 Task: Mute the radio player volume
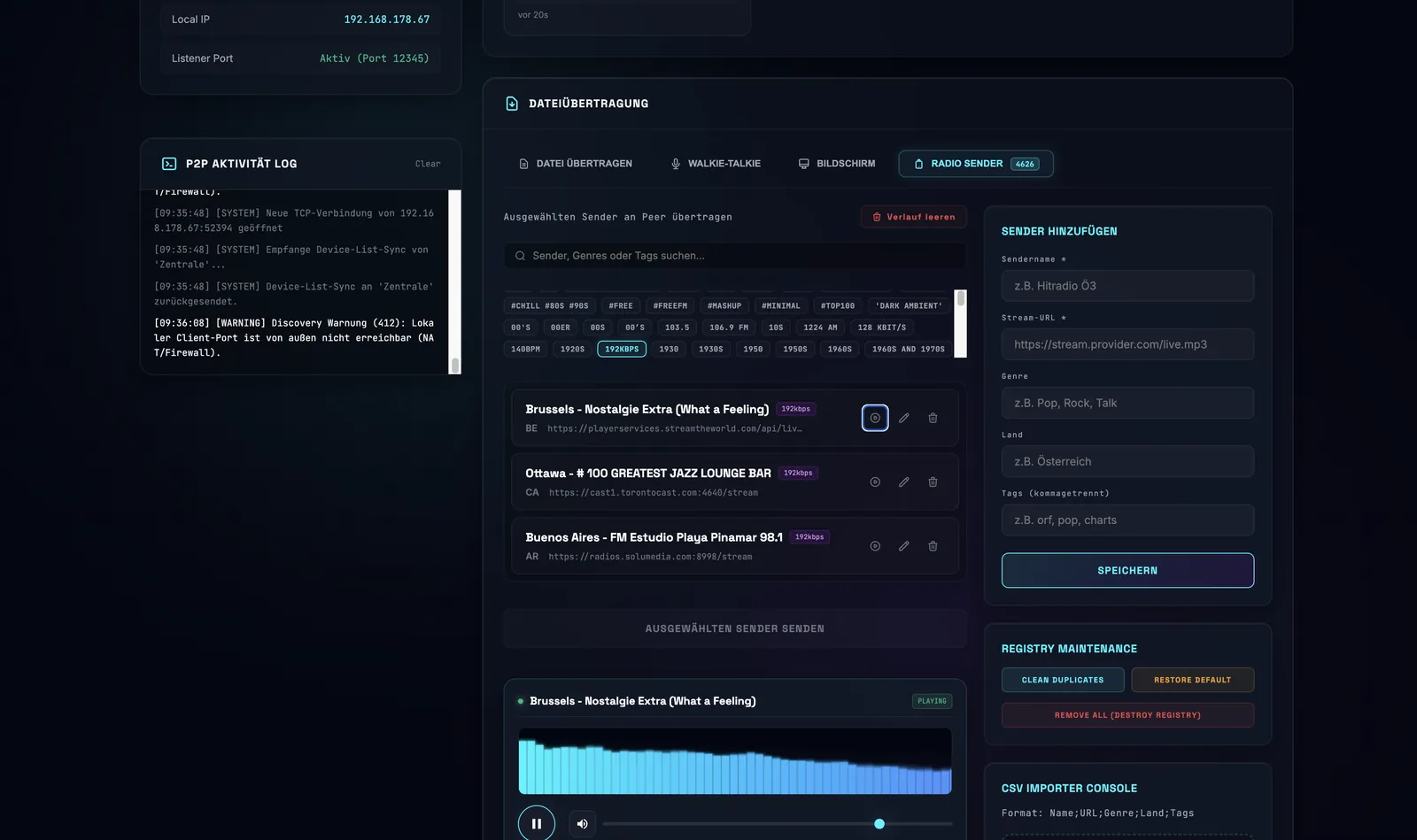pos(582,823)
